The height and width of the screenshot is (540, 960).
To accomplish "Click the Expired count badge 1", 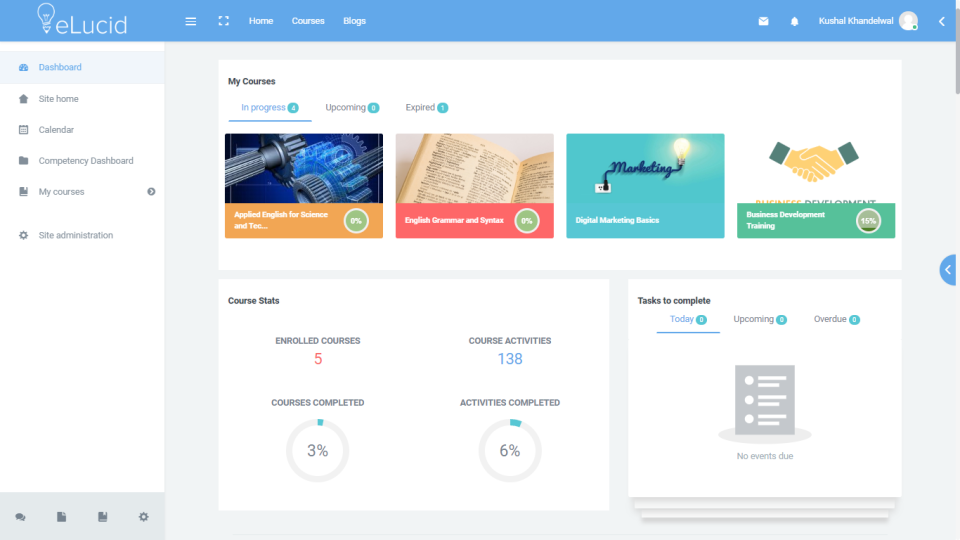I will 443,108.
